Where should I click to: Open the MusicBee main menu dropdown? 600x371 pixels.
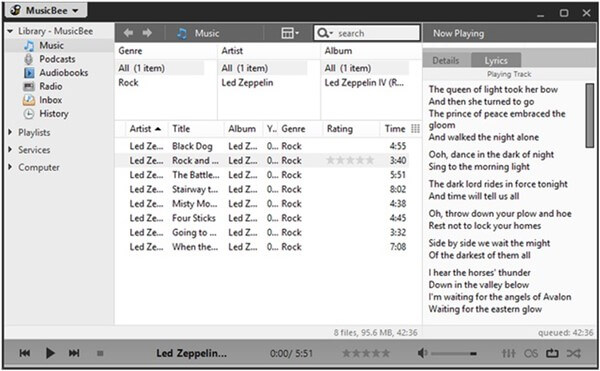click(46, 10)
